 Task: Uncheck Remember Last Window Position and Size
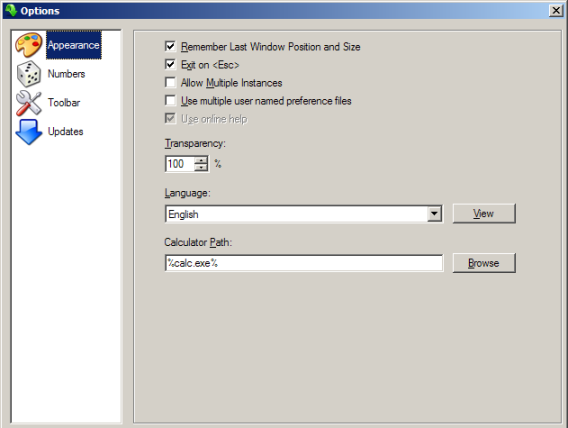[x=170, y=46]
